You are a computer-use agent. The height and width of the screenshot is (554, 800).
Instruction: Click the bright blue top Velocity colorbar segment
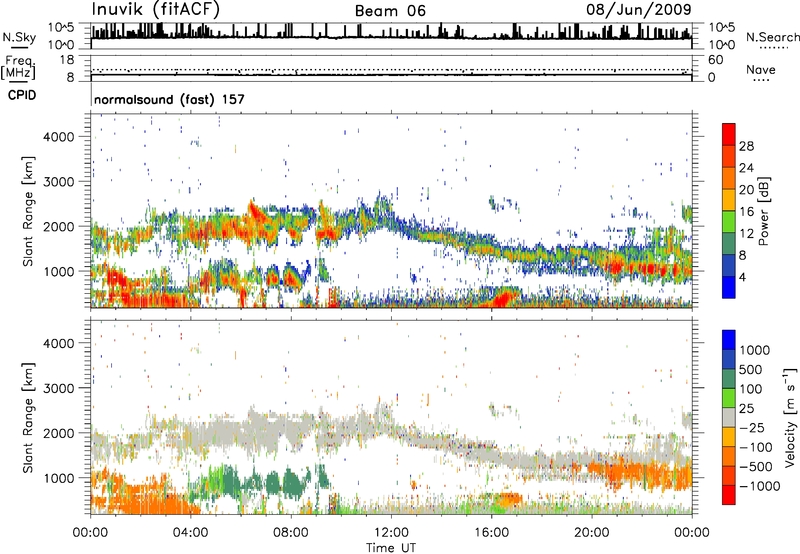pyautogui.click(x=729, y=340)
